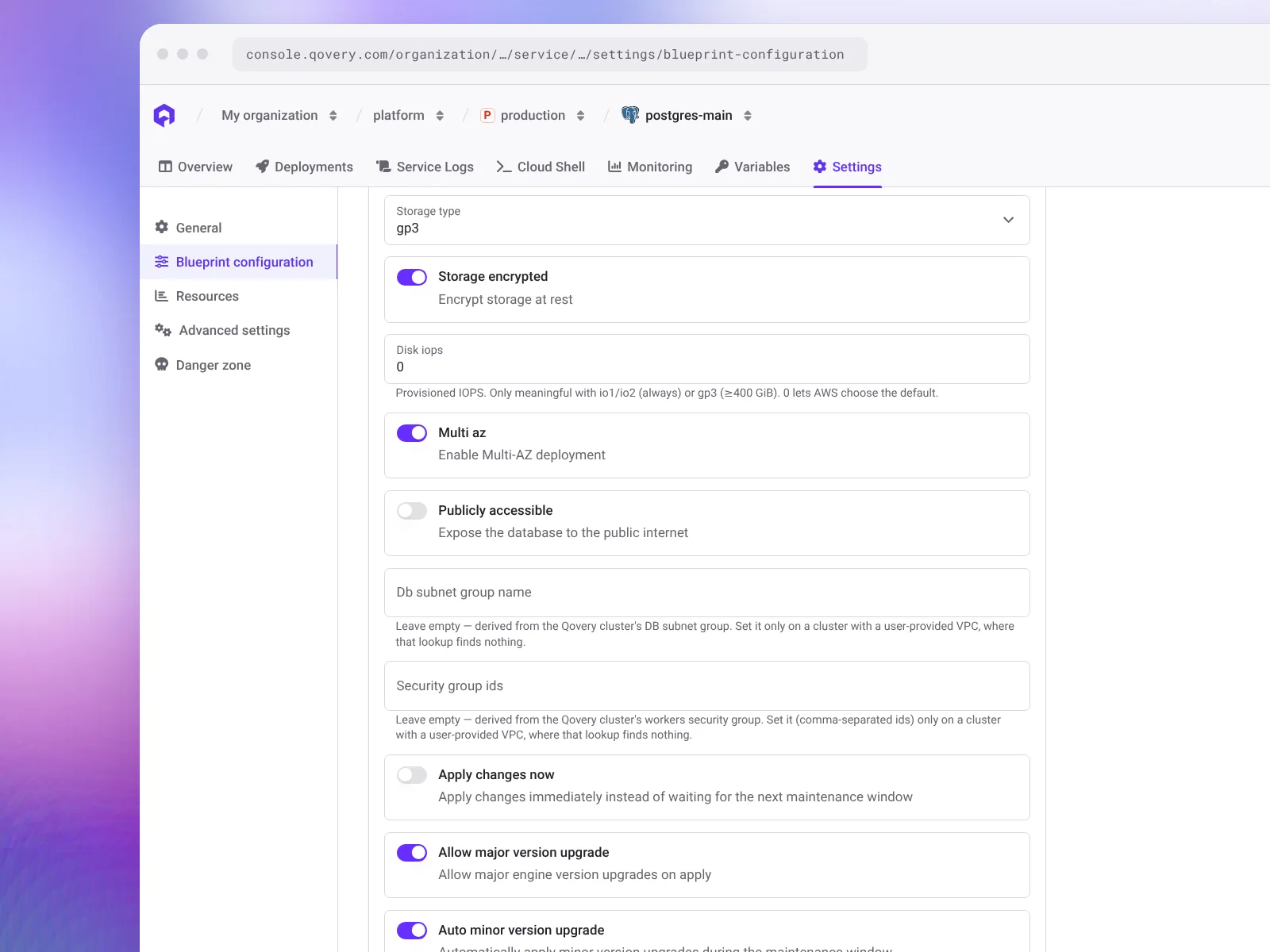This screenshot has height=952, width=1270.
Task: Focus the Security group ids field
Action: point(707,686)
